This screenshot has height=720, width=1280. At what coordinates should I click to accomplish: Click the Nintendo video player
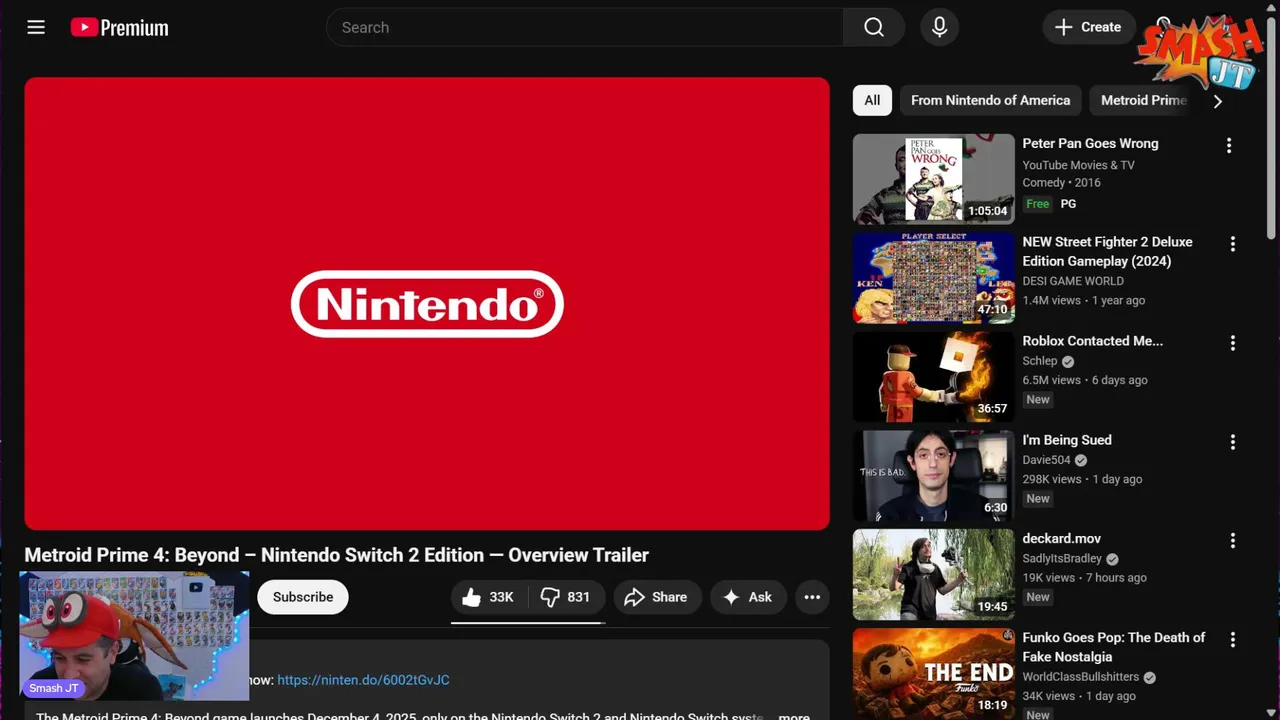pyautogui.click(x=427, y=304)
